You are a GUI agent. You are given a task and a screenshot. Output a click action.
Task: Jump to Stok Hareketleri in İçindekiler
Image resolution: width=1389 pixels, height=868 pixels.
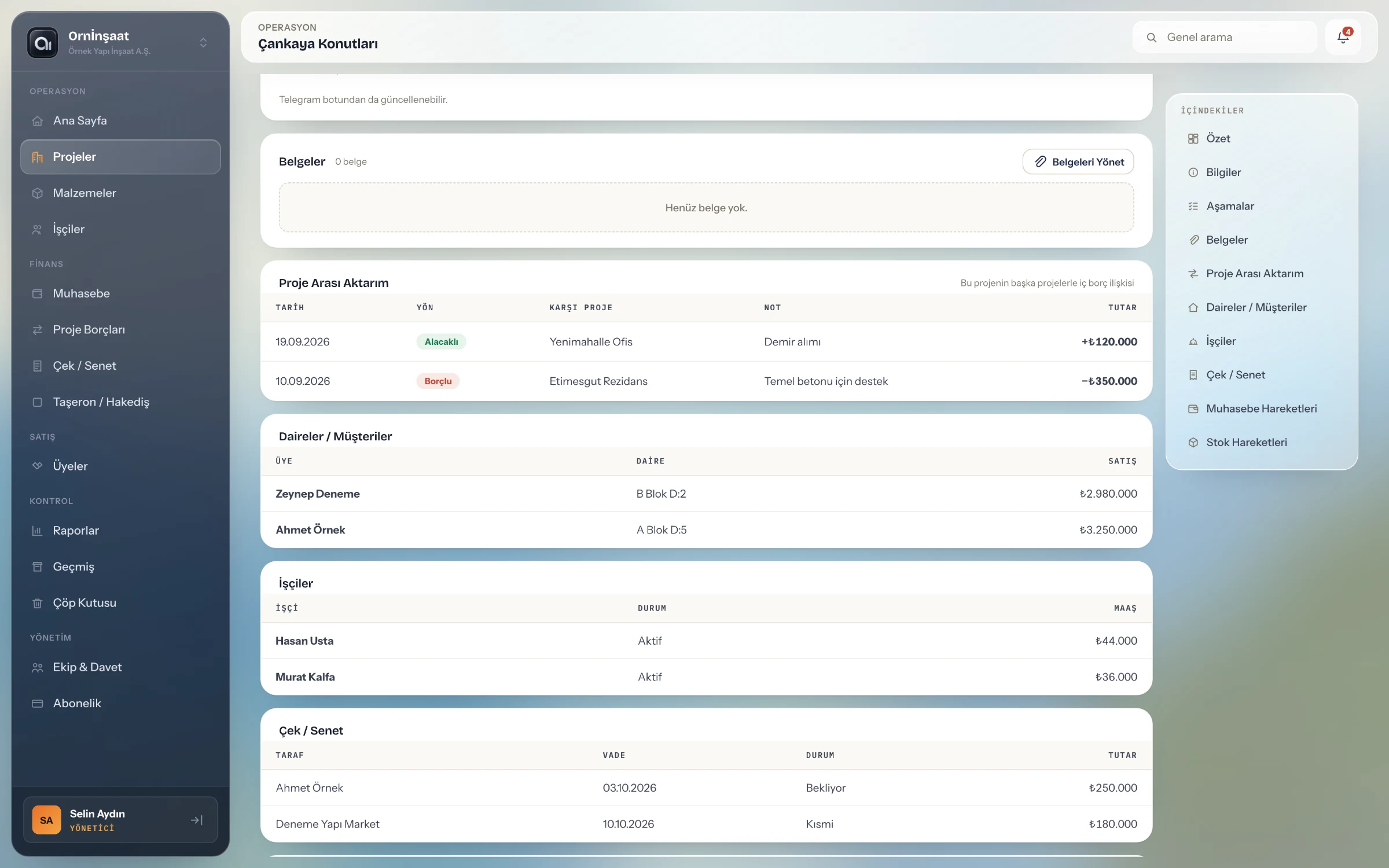point(1261,443)
